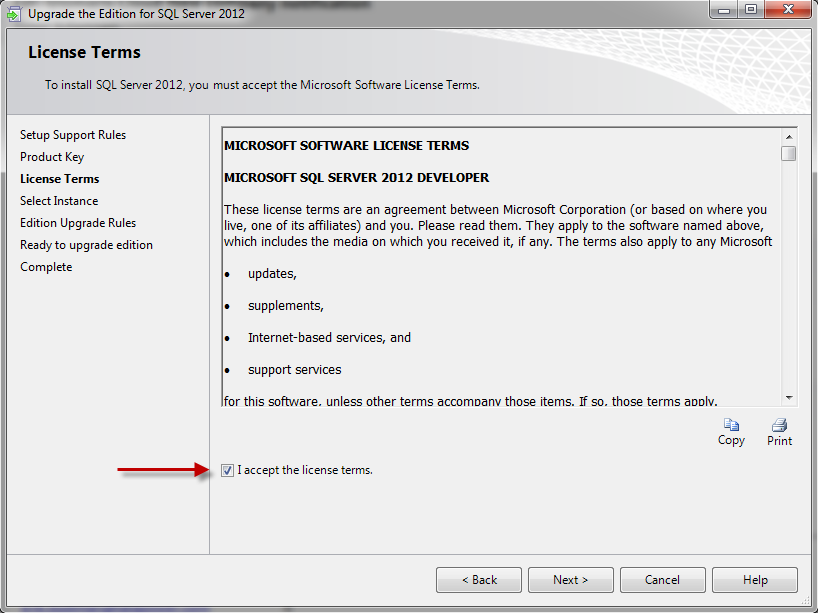818x613 pixels.
Task: Minimize the setup window
Action: [724, 9]
